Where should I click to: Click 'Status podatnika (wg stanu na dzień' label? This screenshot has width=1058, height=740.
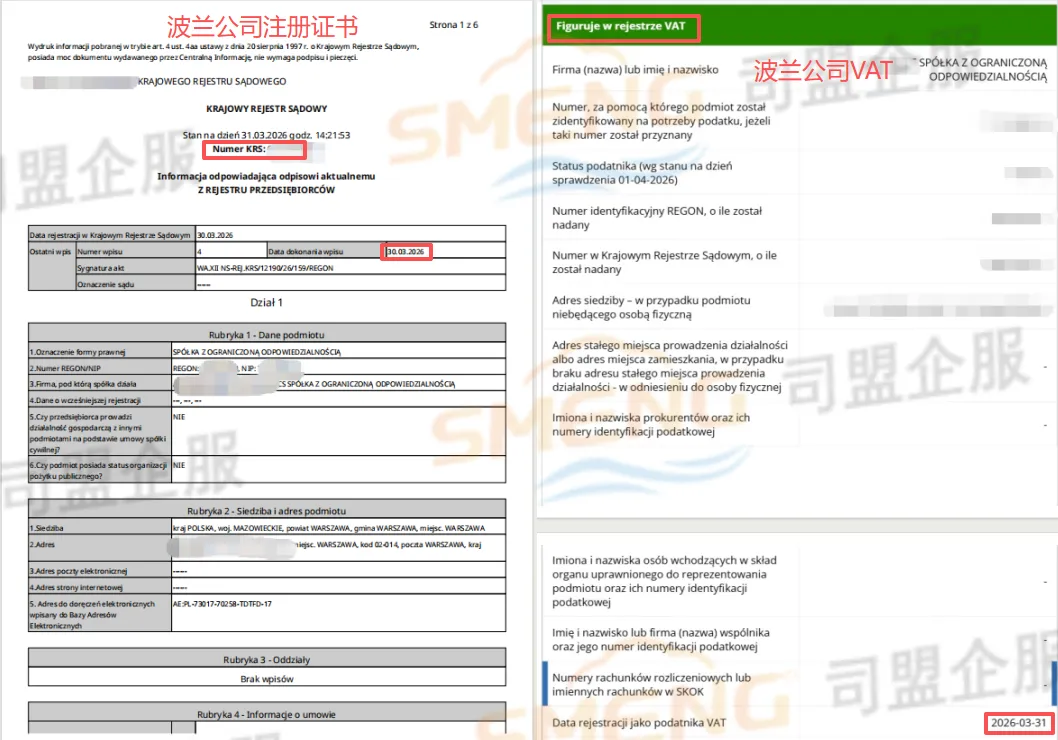(642, 173)
